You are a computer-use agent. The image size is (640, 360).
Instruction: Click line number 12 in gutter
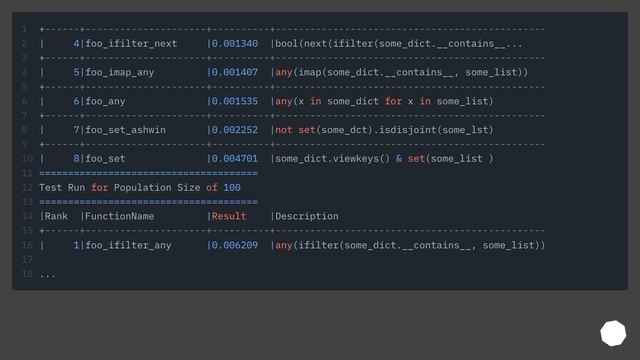[27, 188]
